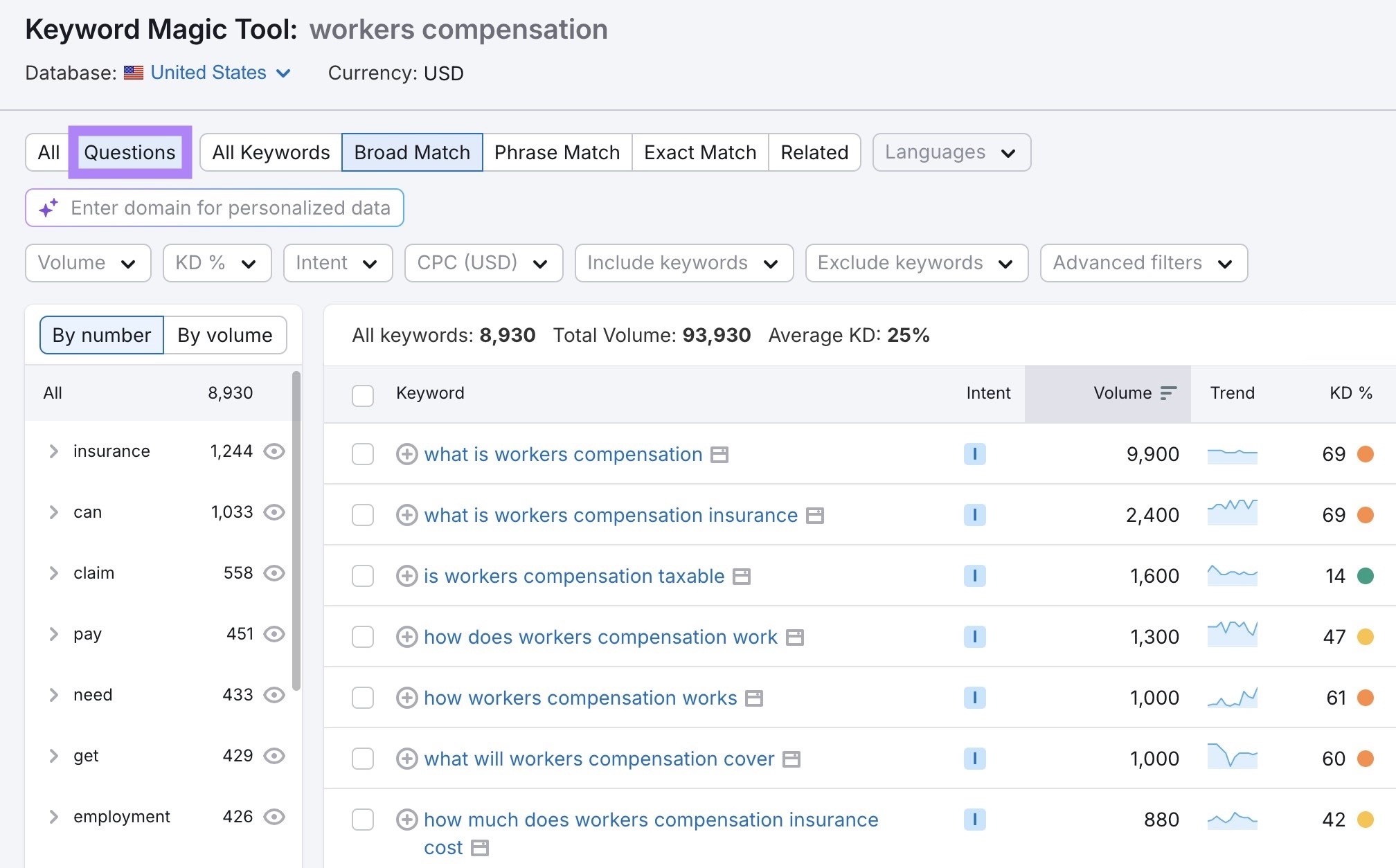Click the sparkle AI icon in domain field

48,208
